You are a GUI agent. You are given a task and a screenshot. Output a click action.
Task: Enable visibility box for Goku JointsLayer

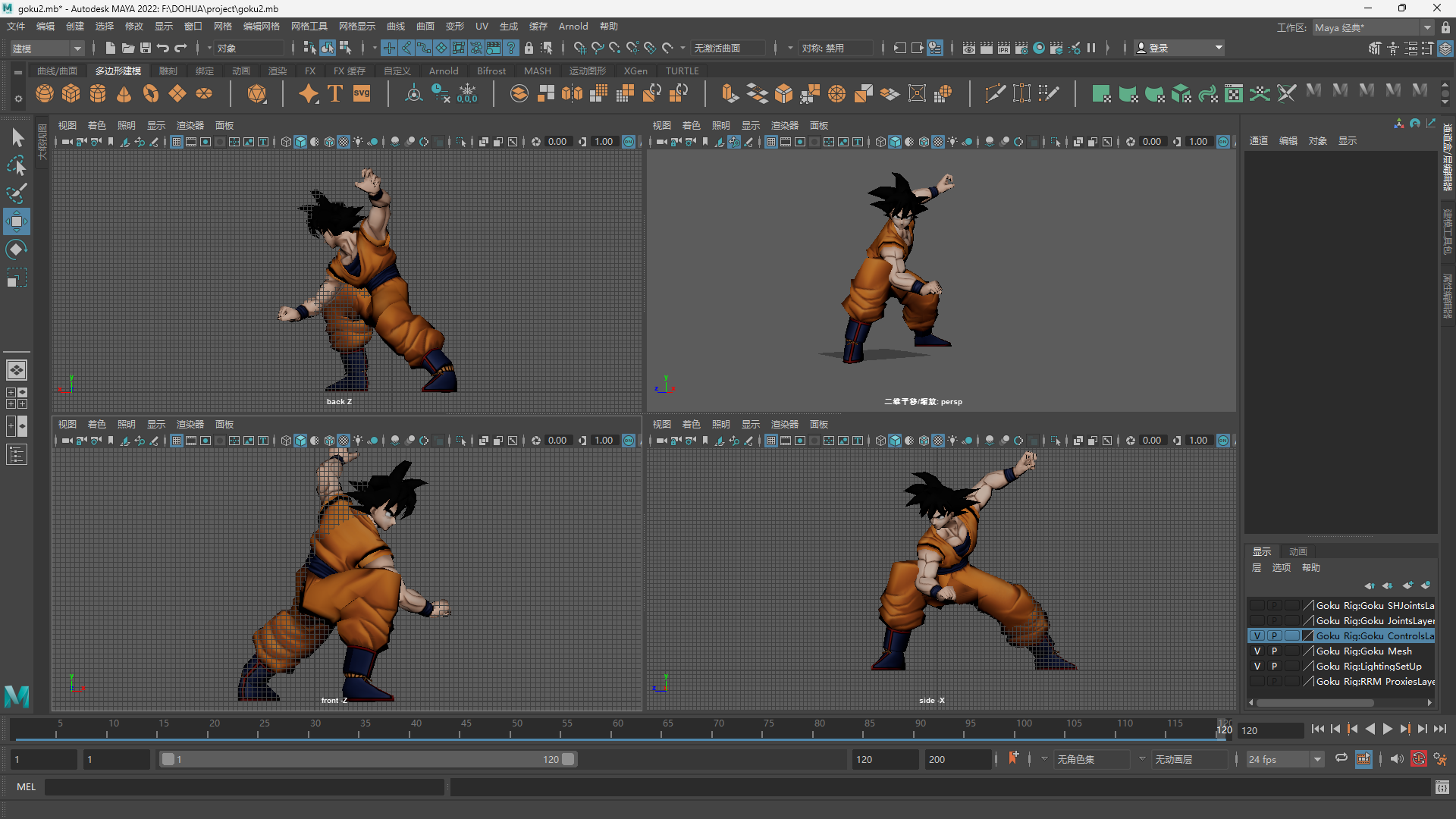tap(1257, 621)
